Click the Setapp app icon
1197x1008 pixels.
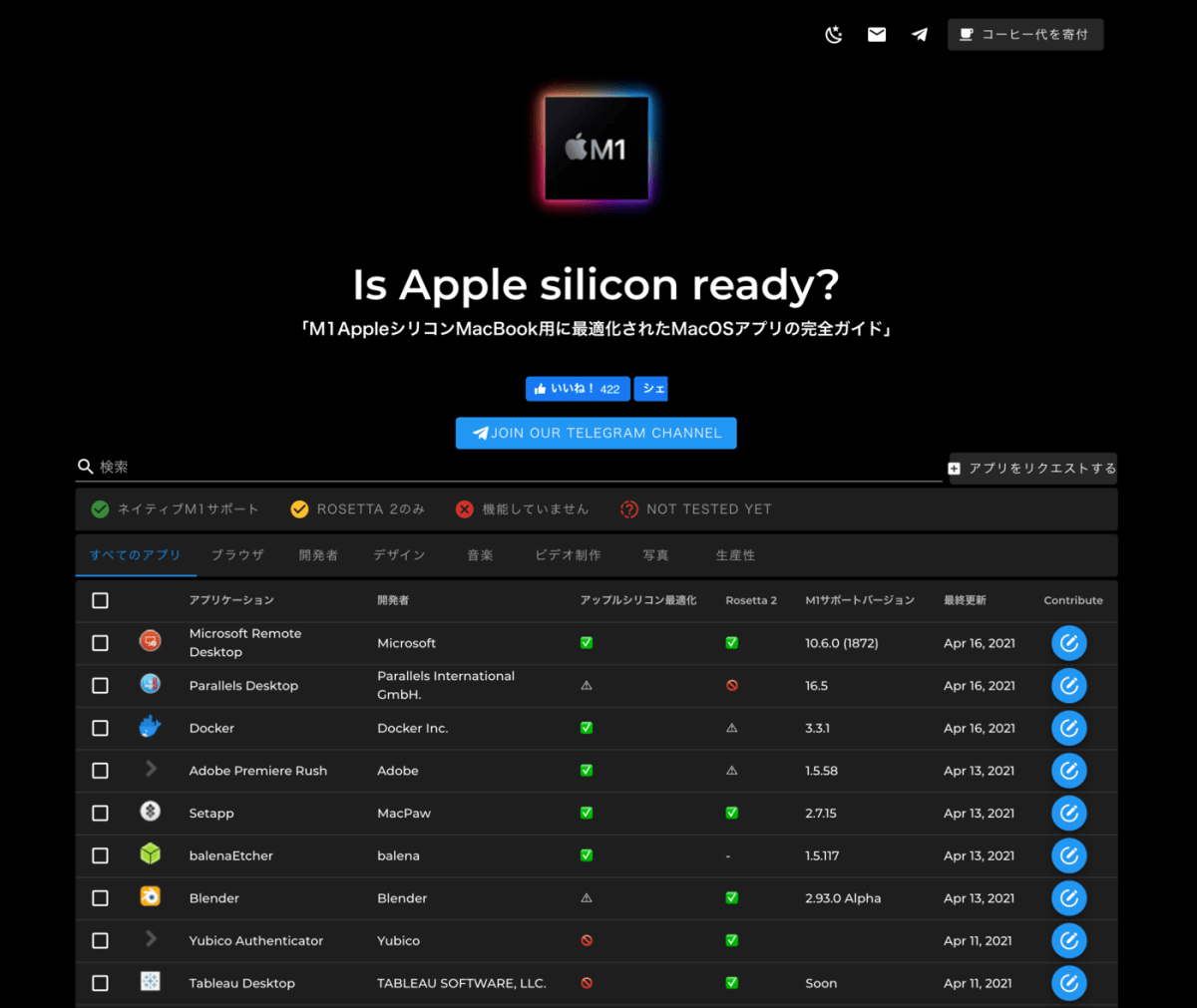[x=151, y=811]
